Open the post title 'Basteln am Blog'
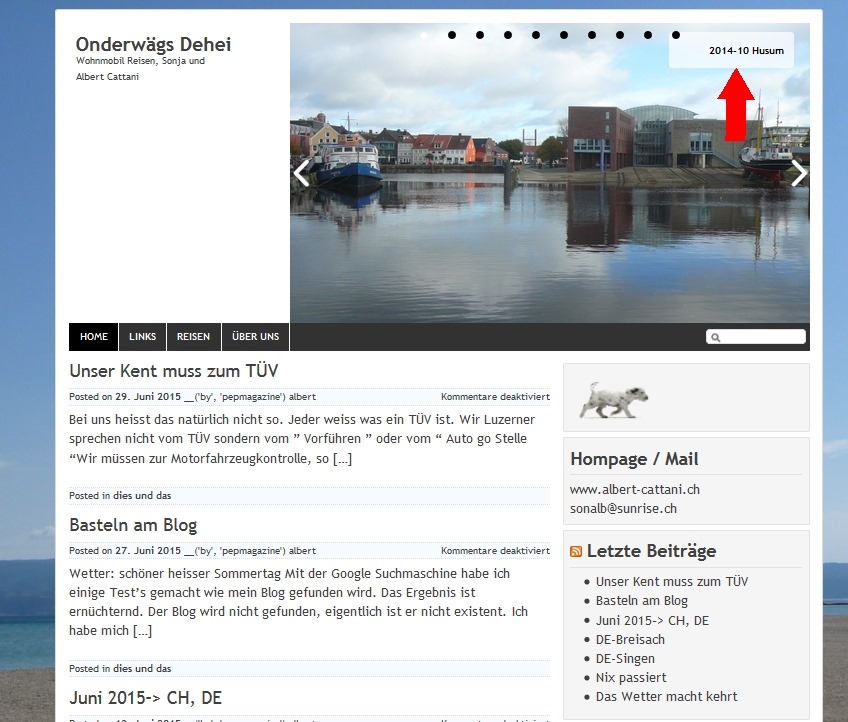Viewport: 848px width, 722px height. click(x=133, y=525)
